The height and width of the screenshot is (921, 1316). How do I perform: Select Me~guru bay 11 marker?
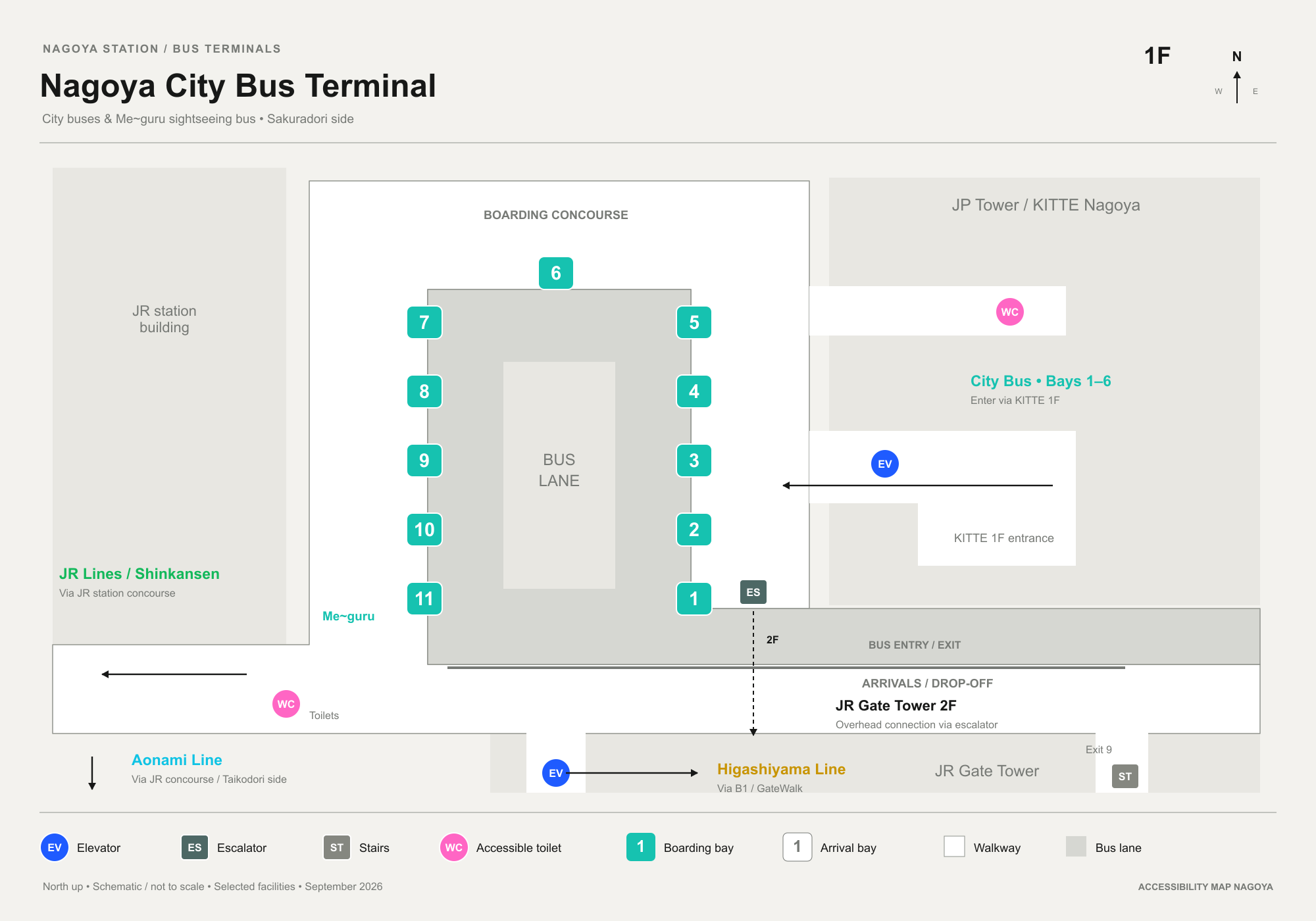[424, 599]
